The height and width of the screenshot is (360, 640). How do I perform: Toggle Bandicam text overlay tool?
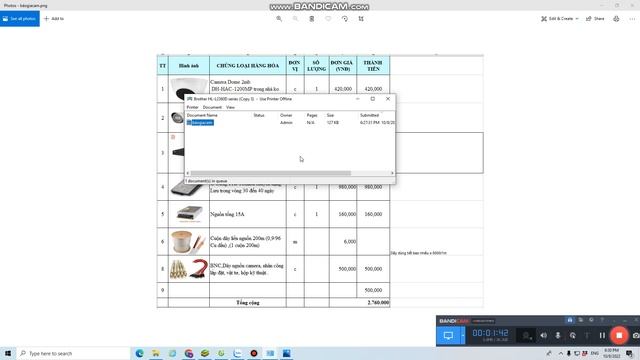click(587, 336)
